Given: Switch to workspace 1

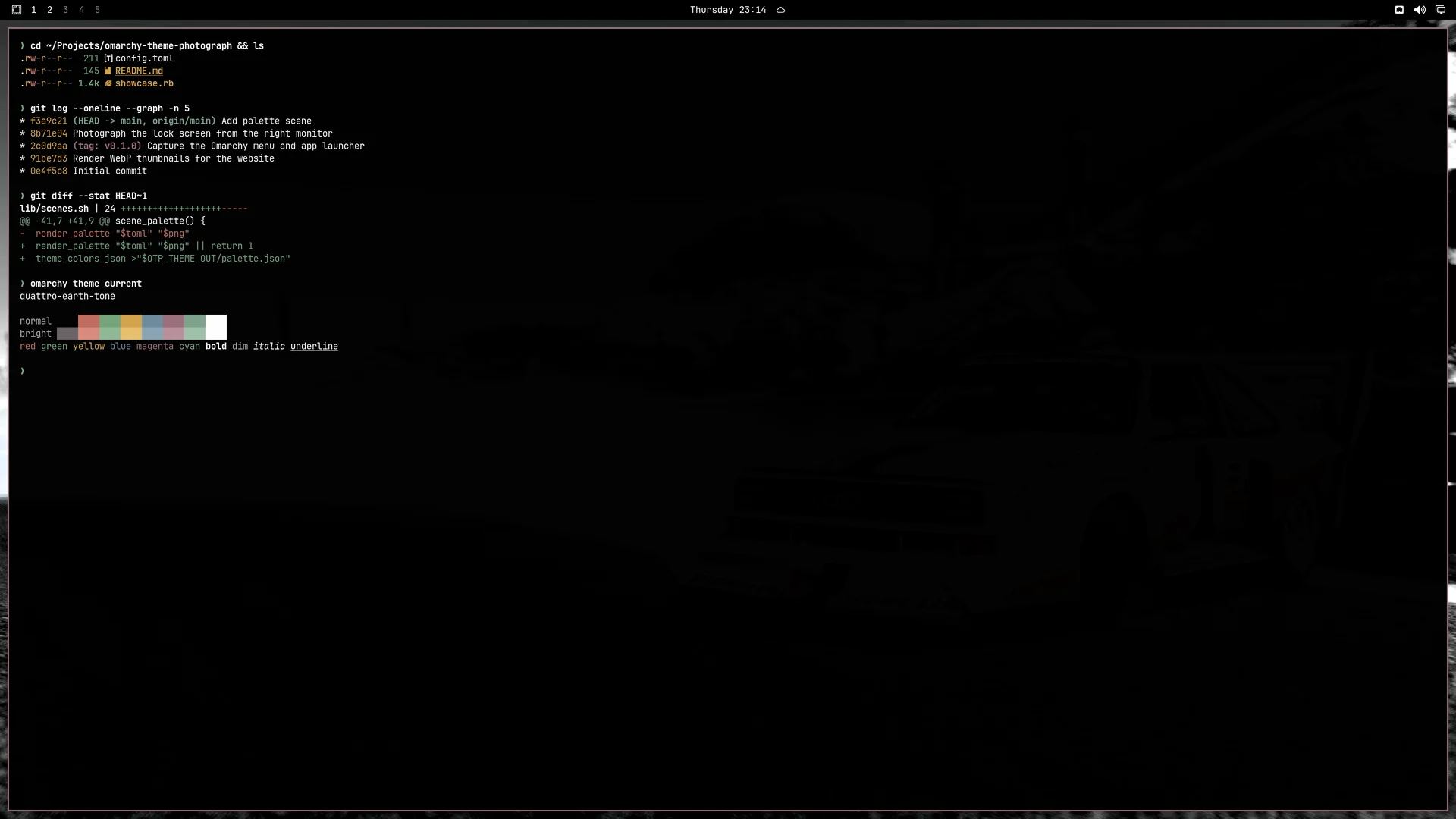Looking at the screenshot, I should click(33, 10).
